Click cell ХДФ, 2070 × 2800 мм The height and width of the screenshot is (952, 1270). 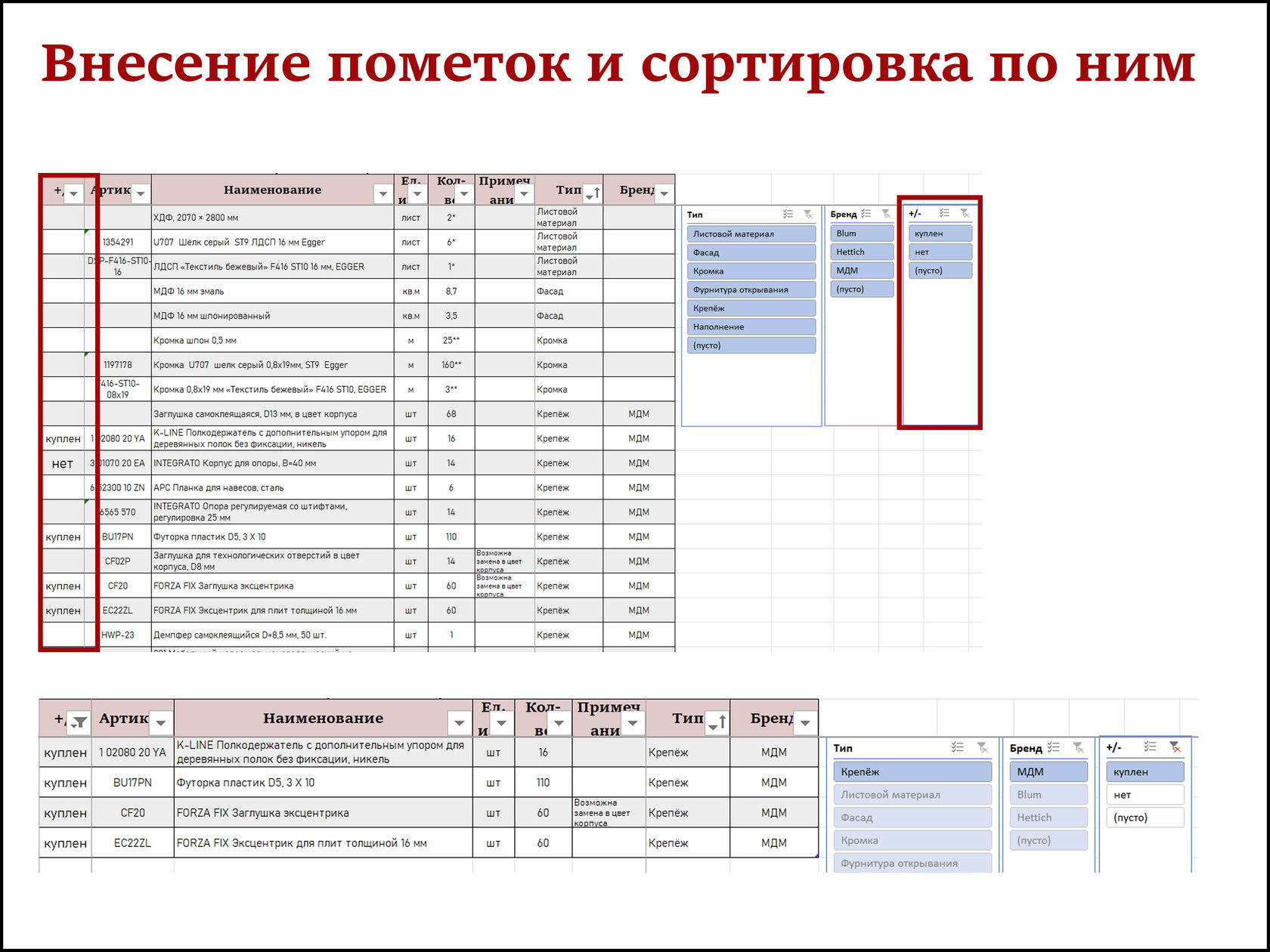[x=272, y=218]
